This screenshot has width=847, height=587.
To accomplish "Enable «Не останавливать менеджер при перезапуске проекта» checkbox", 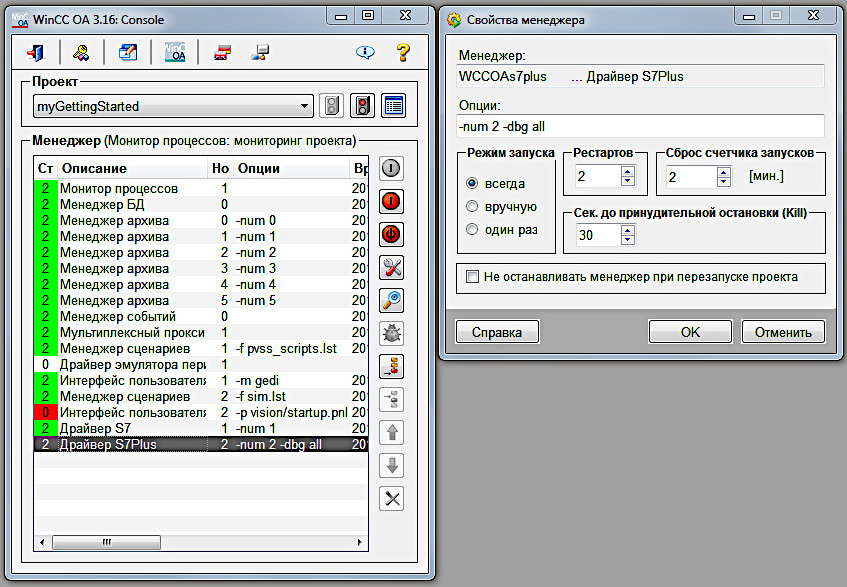I will [473, 277].
